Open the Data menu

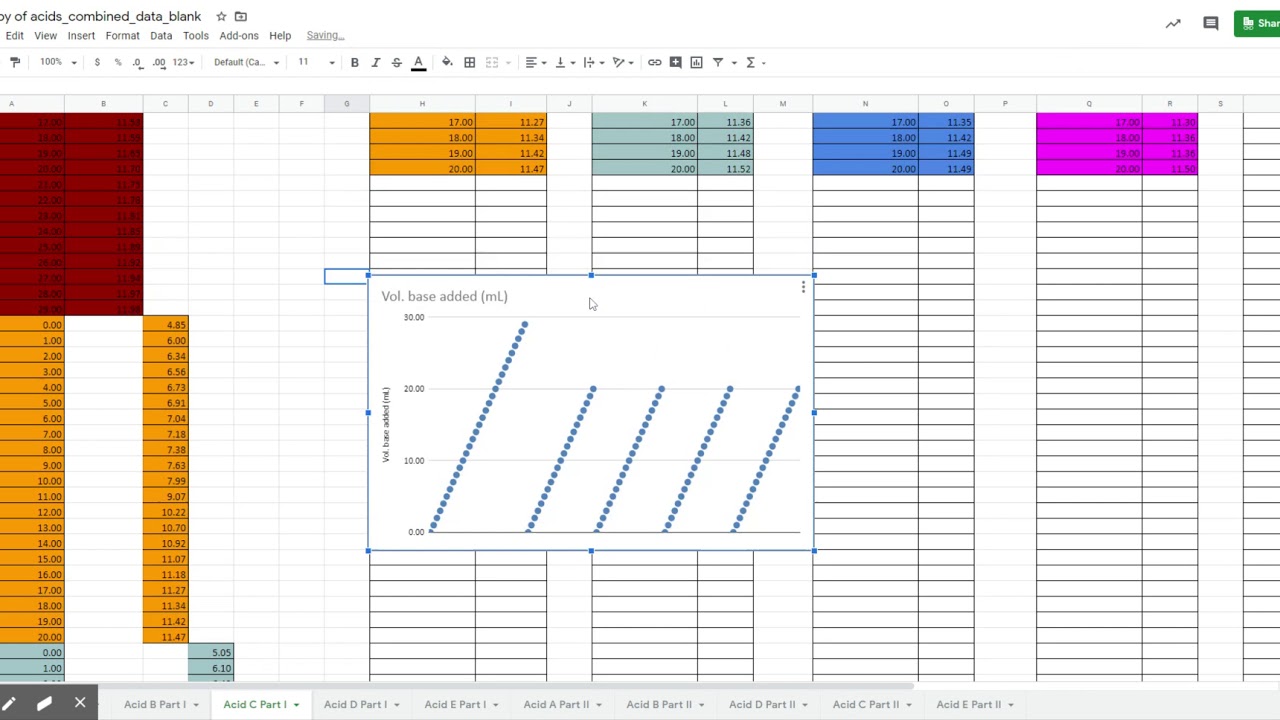click(161, 35)
